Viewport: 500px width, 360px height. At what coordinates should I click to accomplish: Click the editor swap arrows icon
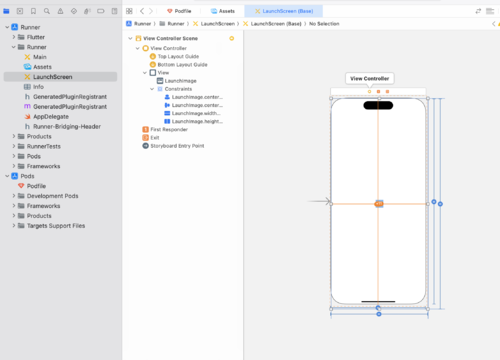(x=478, y=11)
